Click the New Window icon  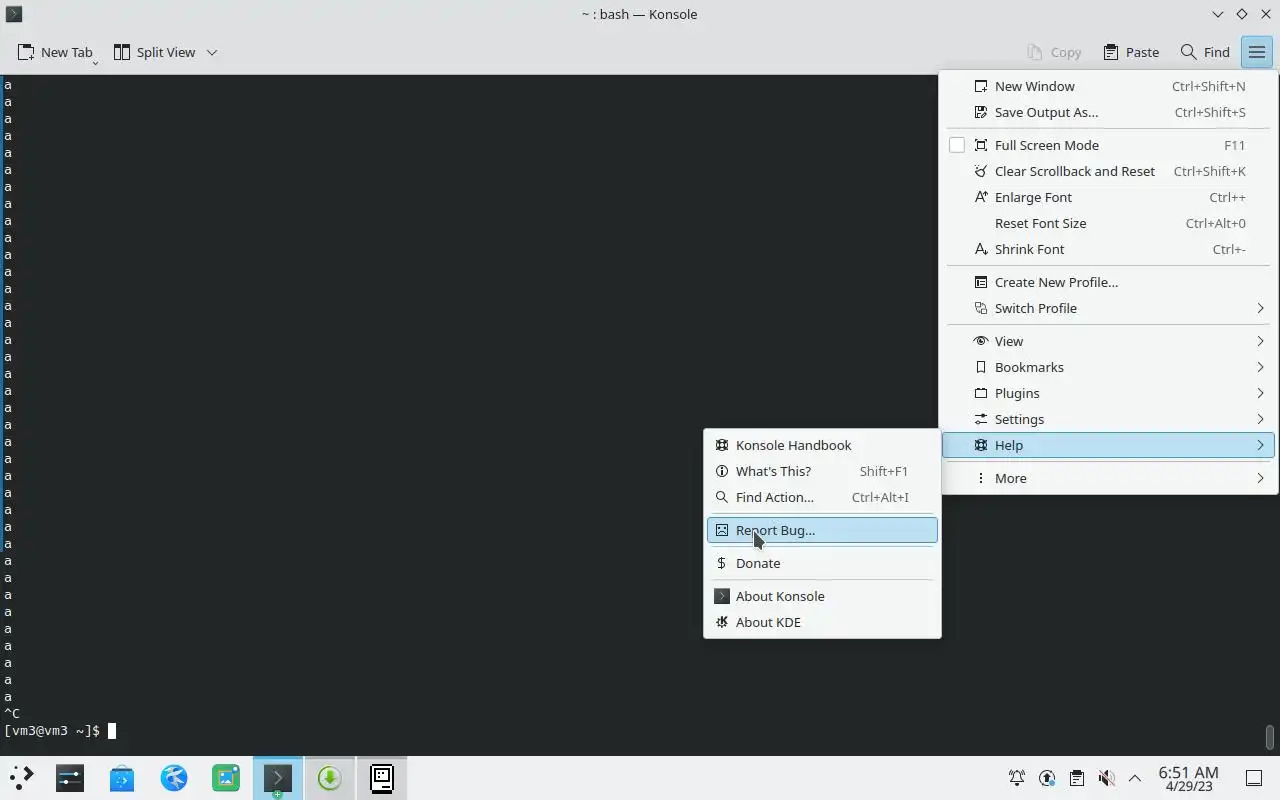(x=981, y=86)
